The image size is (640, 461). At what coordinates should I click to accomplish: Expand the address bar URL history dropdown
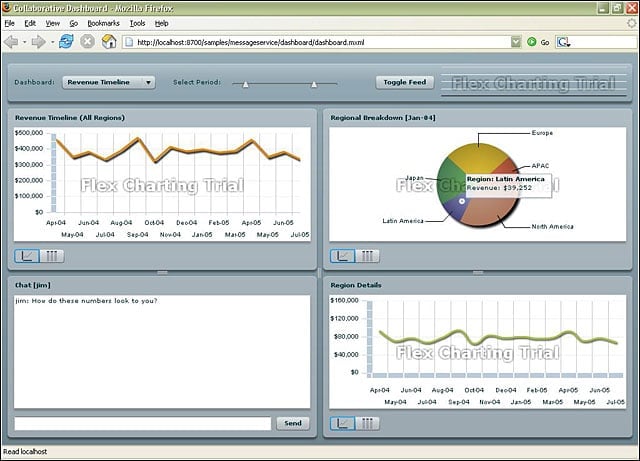click(x=516, y=42)
